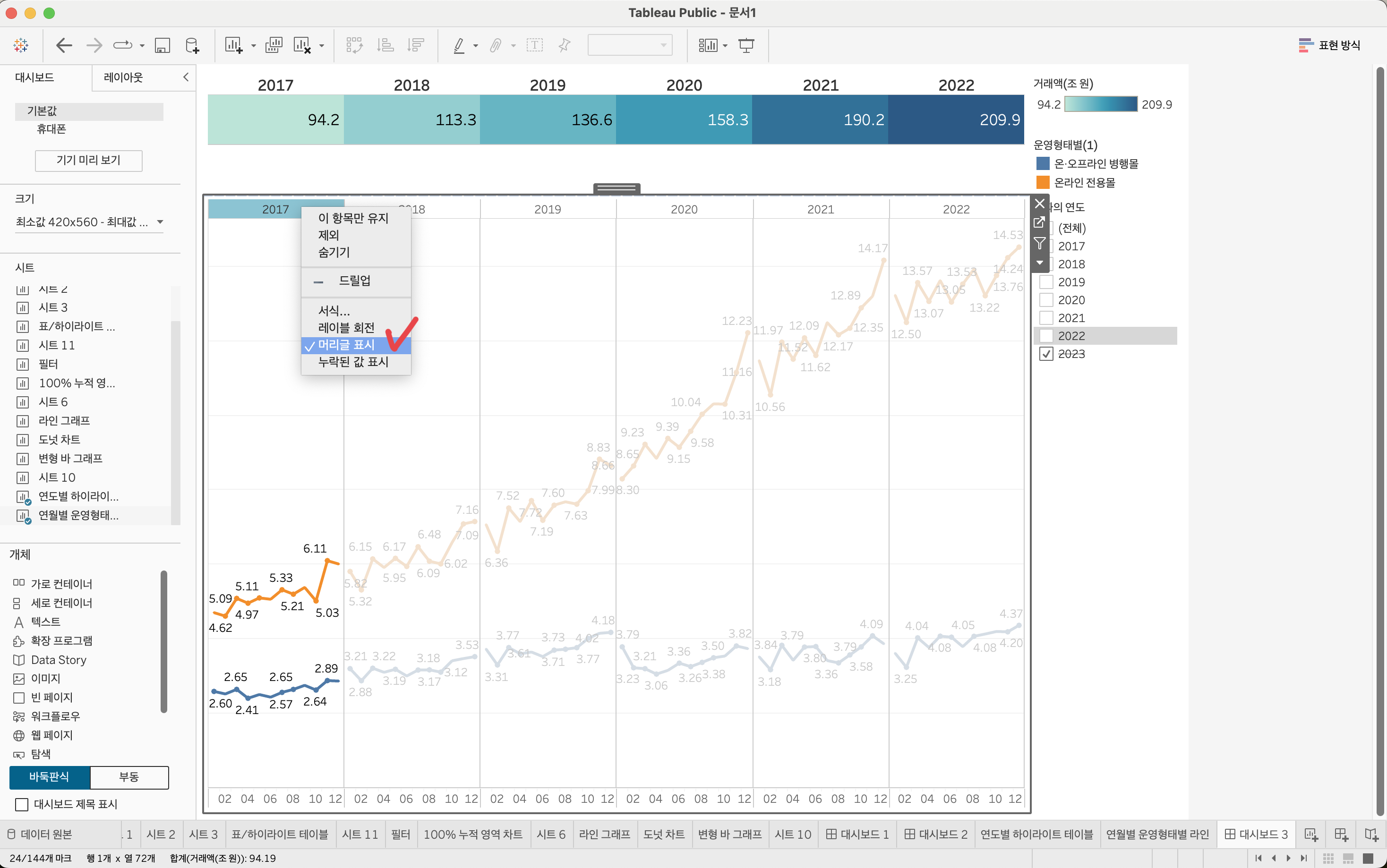
Task: Enable 대시보드 제목 표시 checkbox
Action: pyautogui.click(x=22, y=804)
